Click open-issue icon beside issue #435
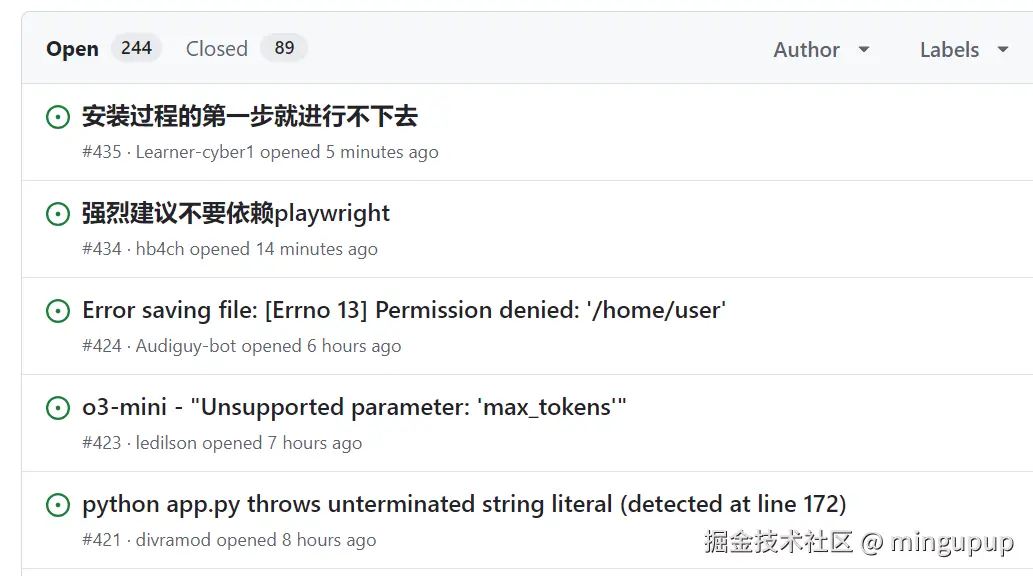 [x=58, y=117]
